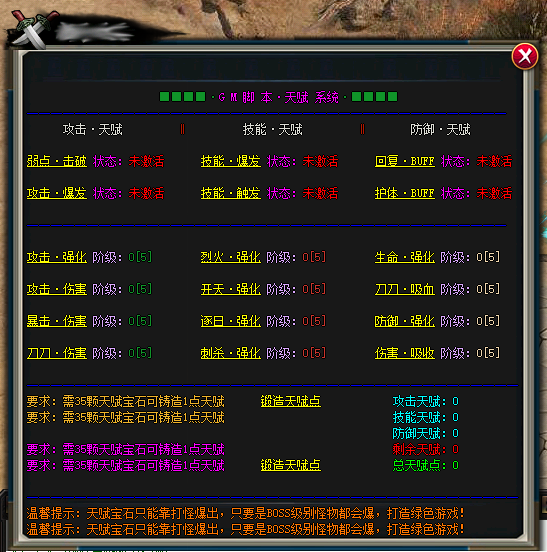This screenshot has width=547, height=552.
Task: Select 攻击·爆发 talent link
Action: click(x=57, y=193)
